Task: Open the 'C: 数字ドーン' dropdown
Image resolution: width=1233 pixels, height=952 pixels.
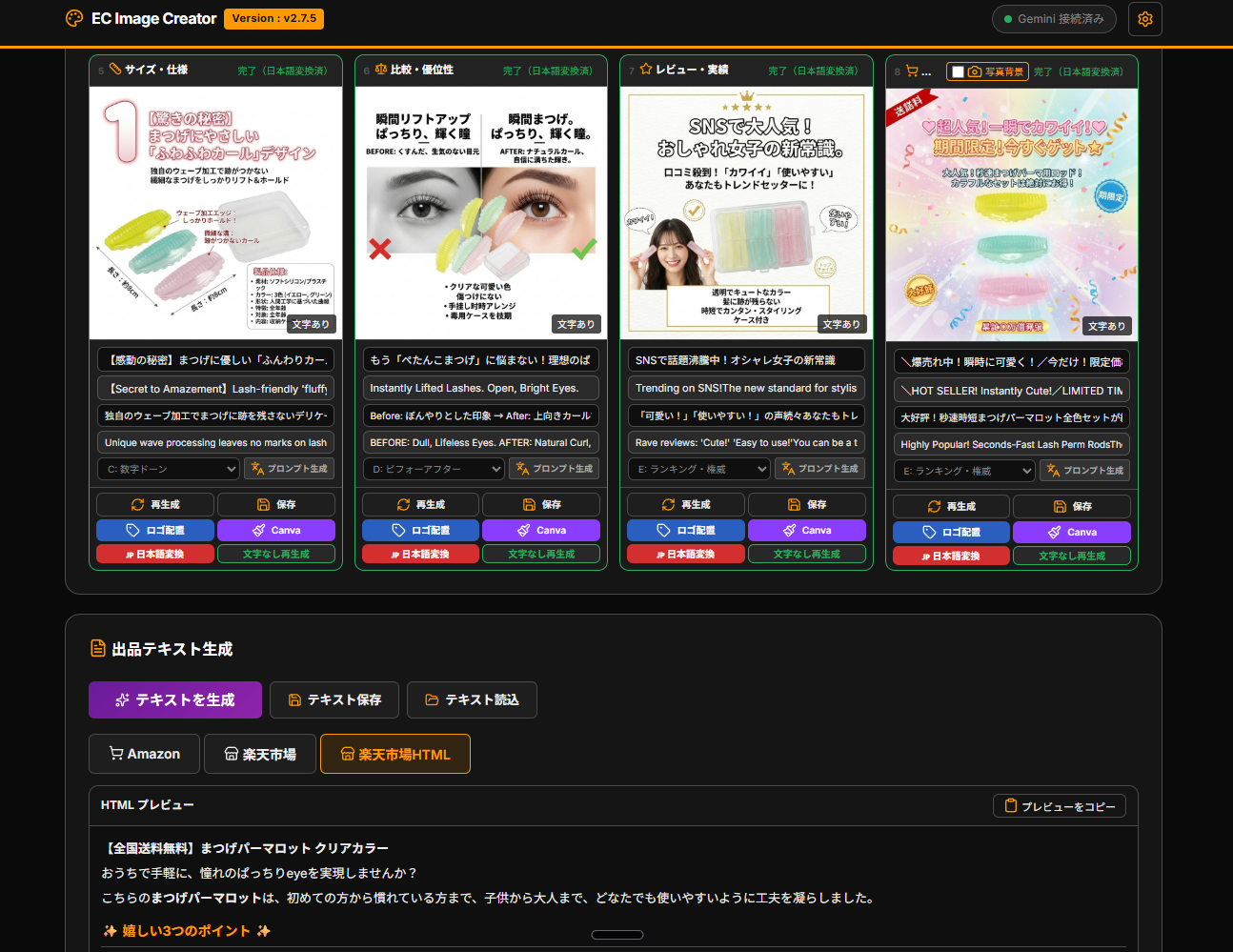Action: 168,469
